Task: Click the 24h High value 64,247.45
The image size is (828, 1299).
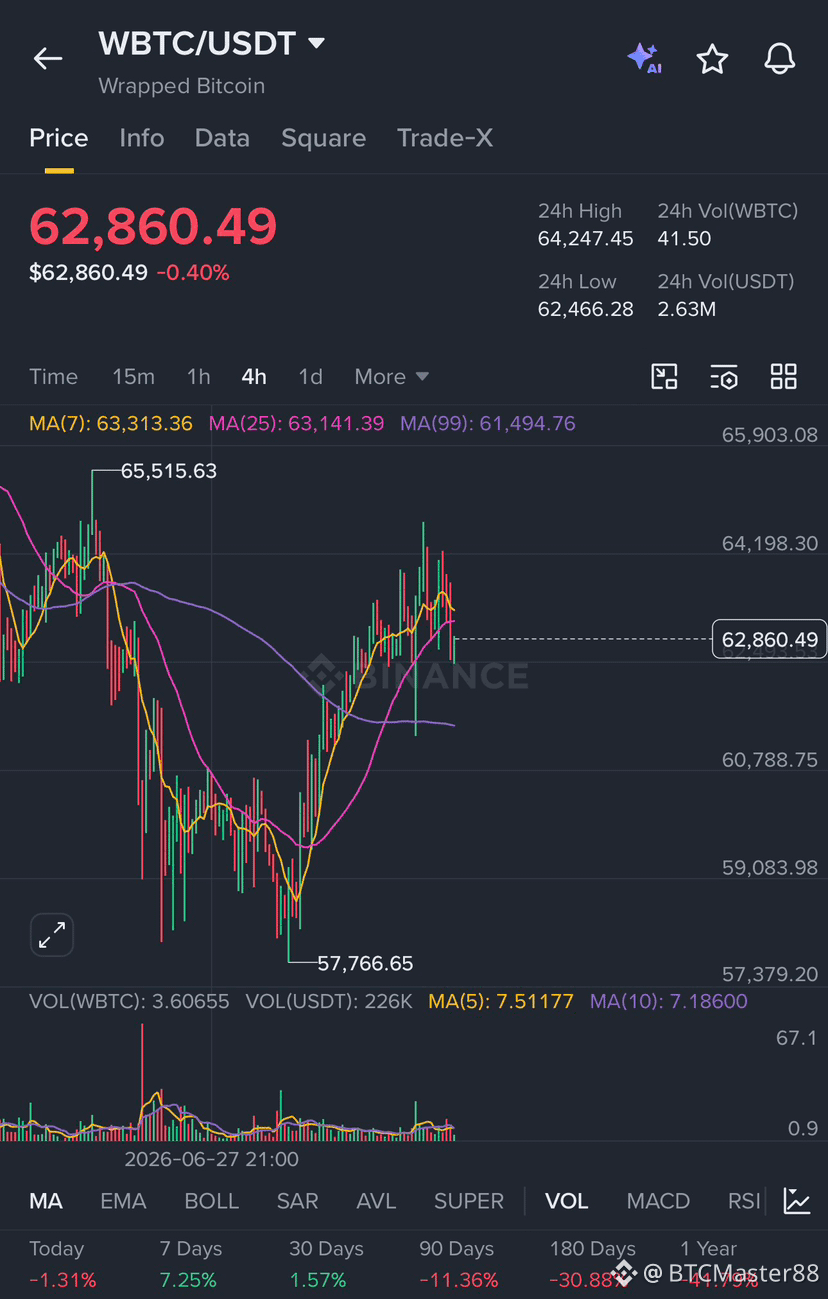Action: pos(586,238)
